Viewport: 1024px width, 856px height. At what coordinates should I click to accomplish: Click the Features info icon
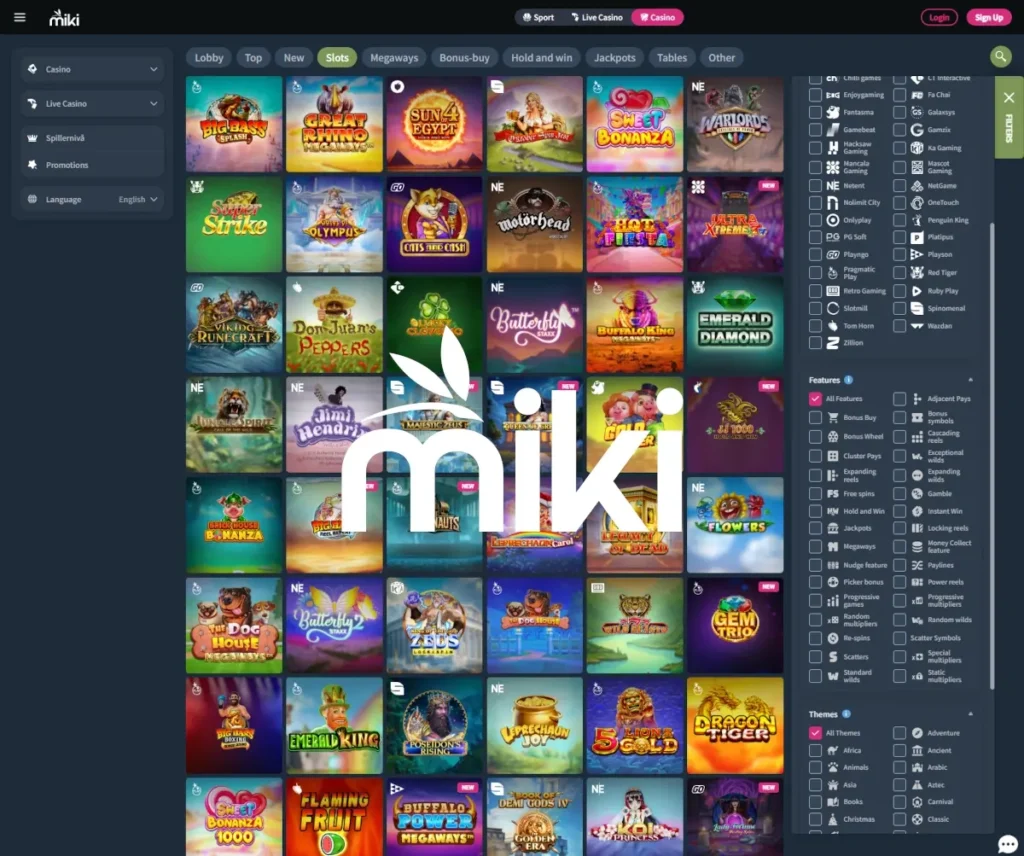click(x=848, y=380)
